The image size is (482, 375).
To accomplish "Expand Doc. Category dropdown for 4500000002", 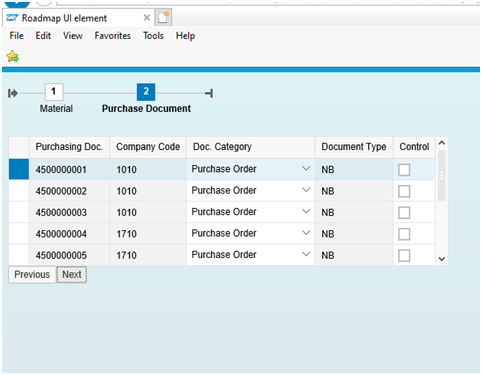I will [306, 190].
